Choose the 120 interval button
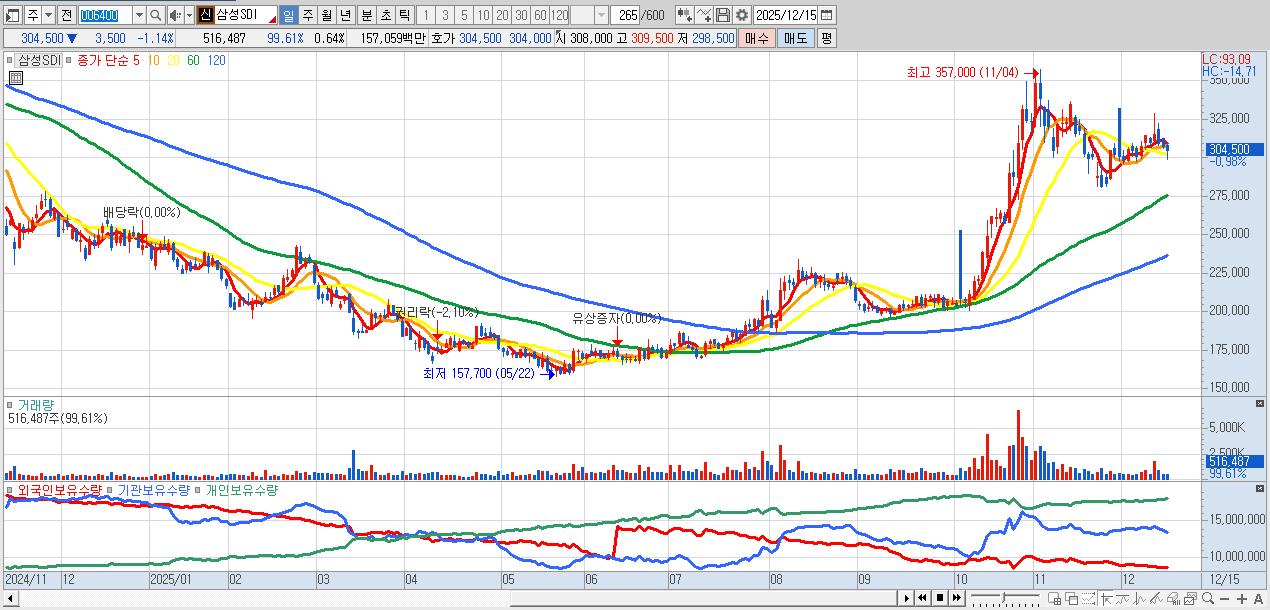 558,15
